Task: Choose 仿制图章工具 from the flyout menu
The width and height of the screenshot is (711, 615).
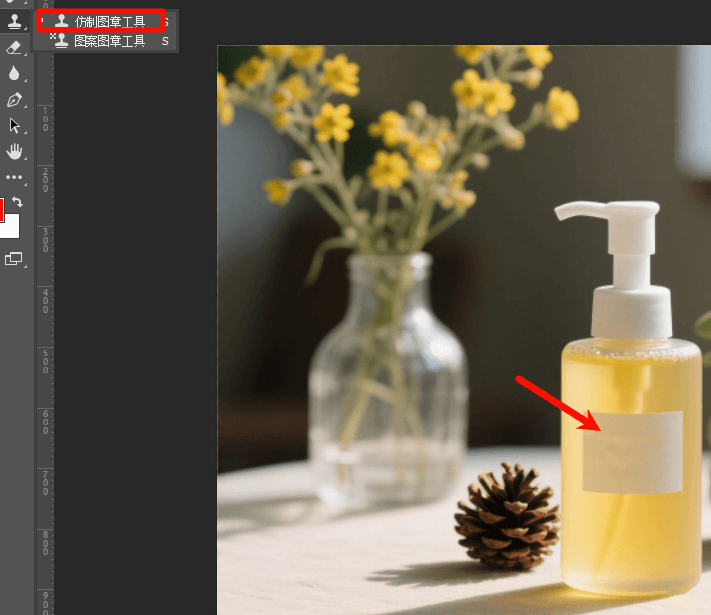Action: [109, 21]
